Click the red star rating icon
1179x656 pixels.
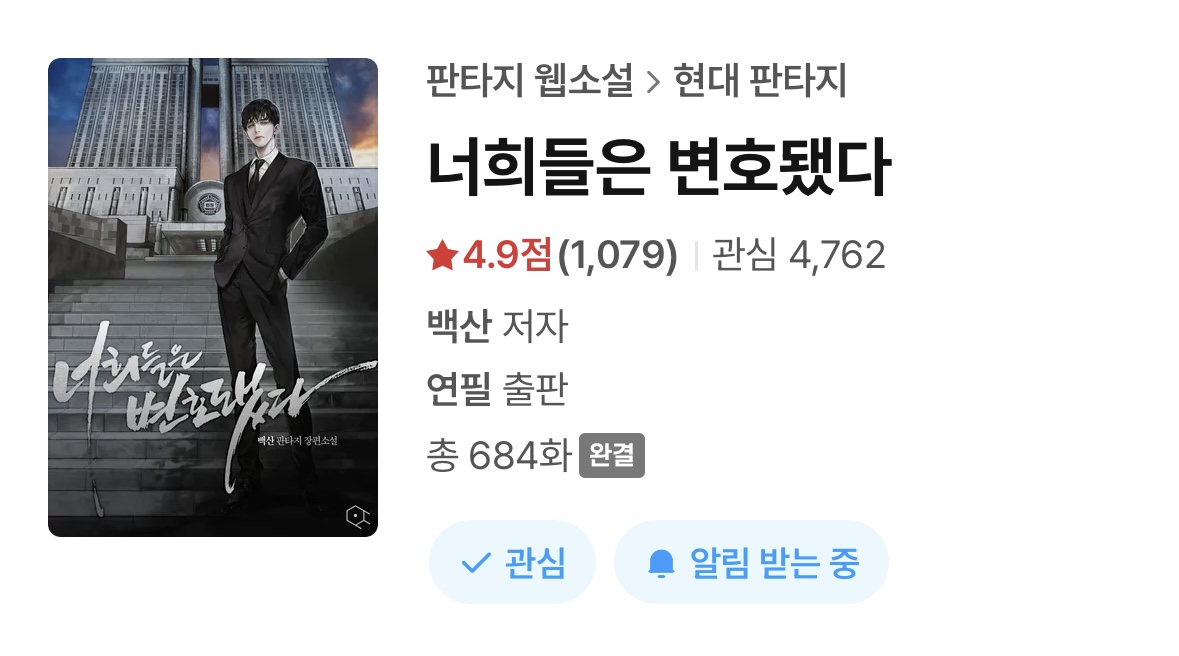442,255
